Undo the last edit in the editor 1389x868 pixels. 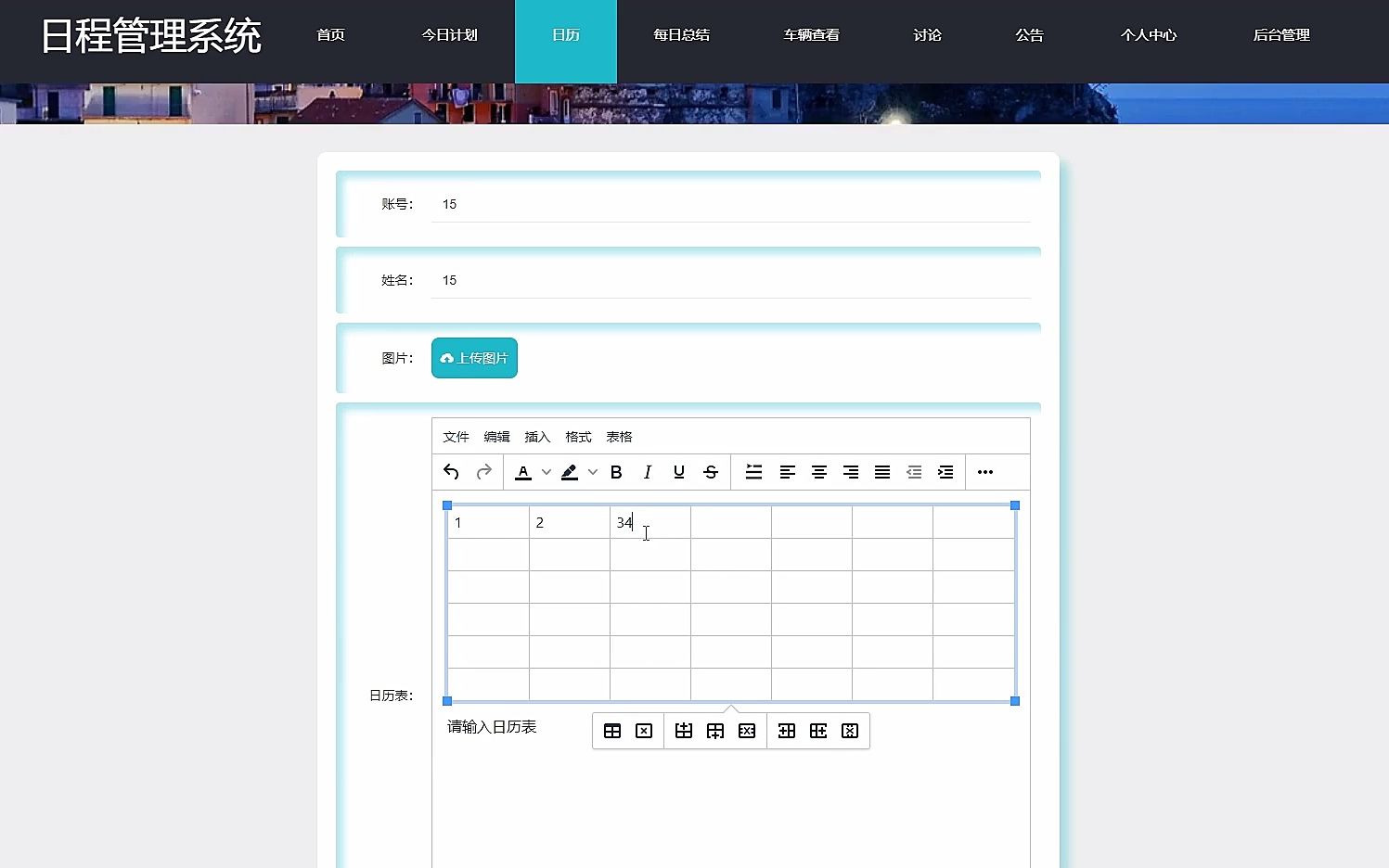[450, 472]
